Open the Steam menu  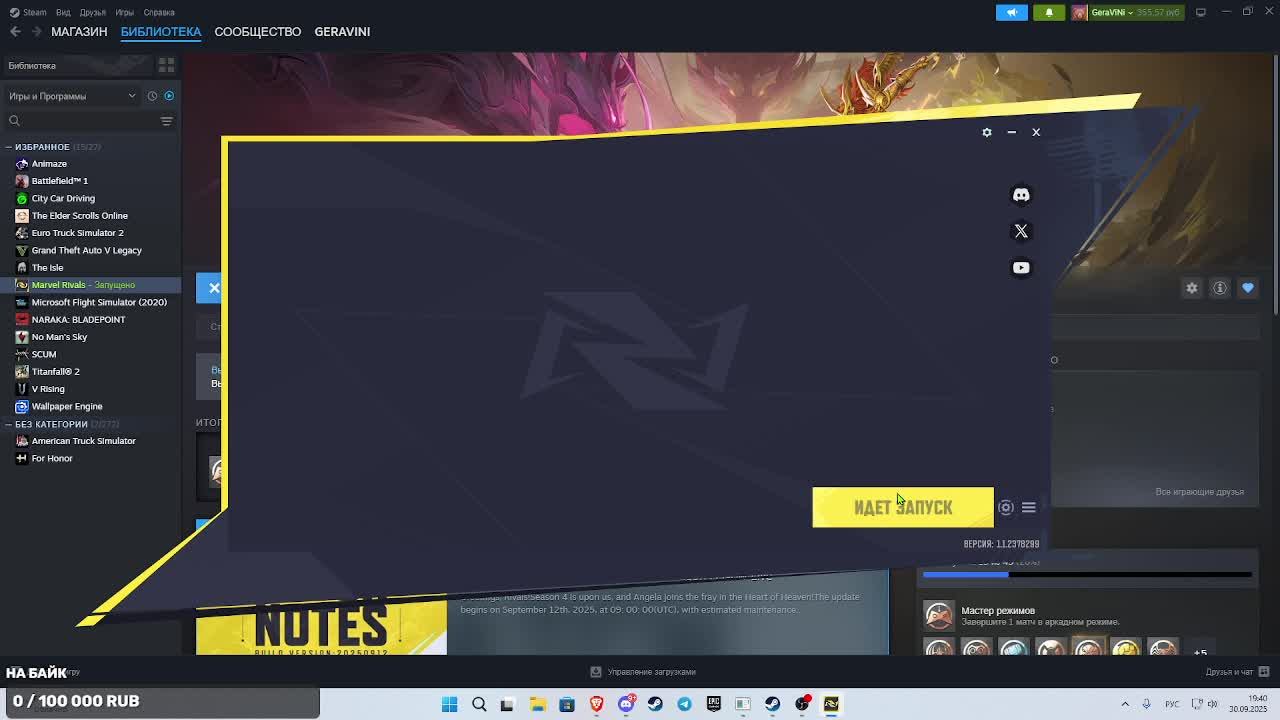[29, 12]
